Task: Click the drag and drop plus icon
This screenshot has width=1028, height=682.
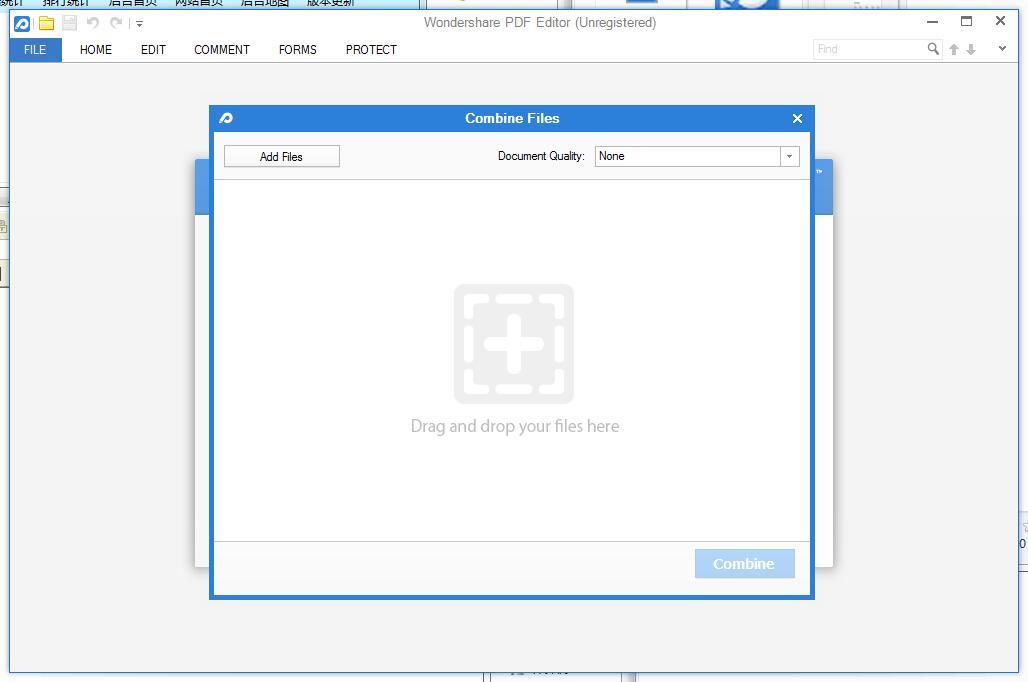Action: pyautogui.click(x=514, y=344)
